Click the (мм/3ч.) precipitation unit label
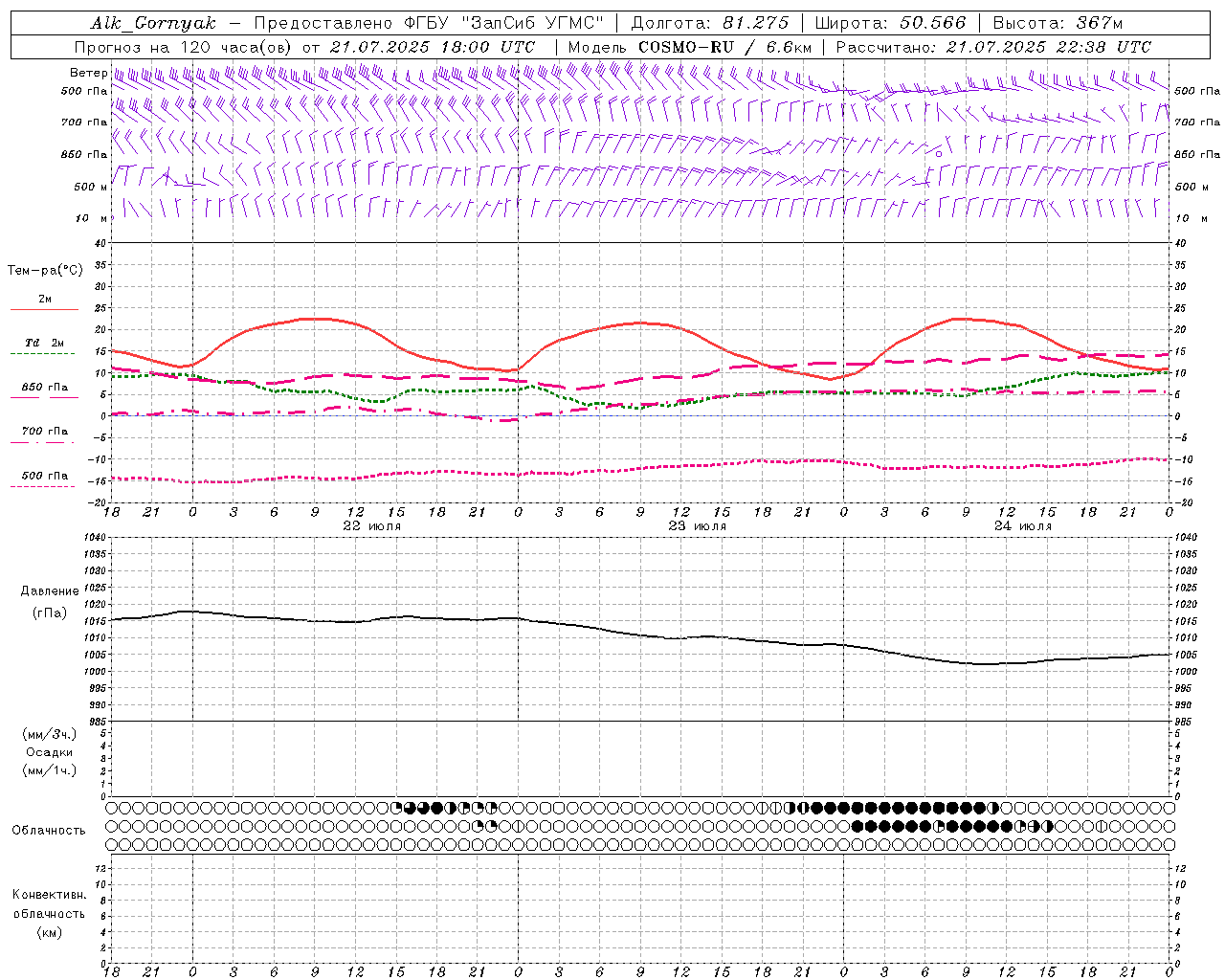1225x980 pixels. coord(50,734)
